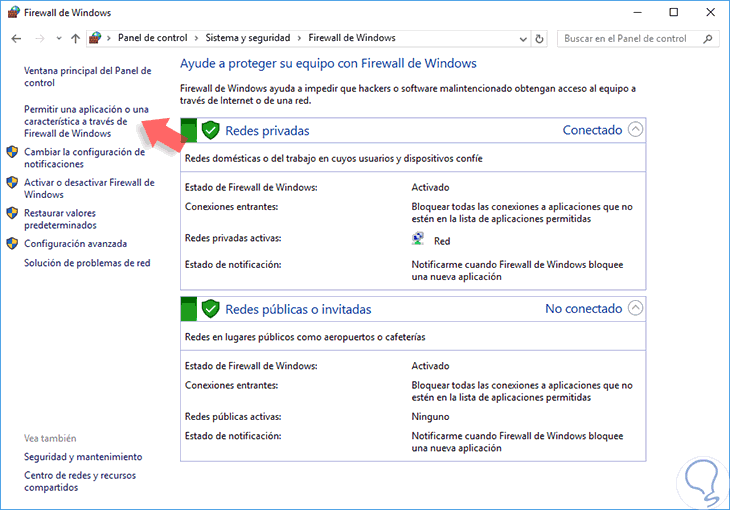Go up one level with up arrow
730x510 pixels.
[x=75, y=39]
